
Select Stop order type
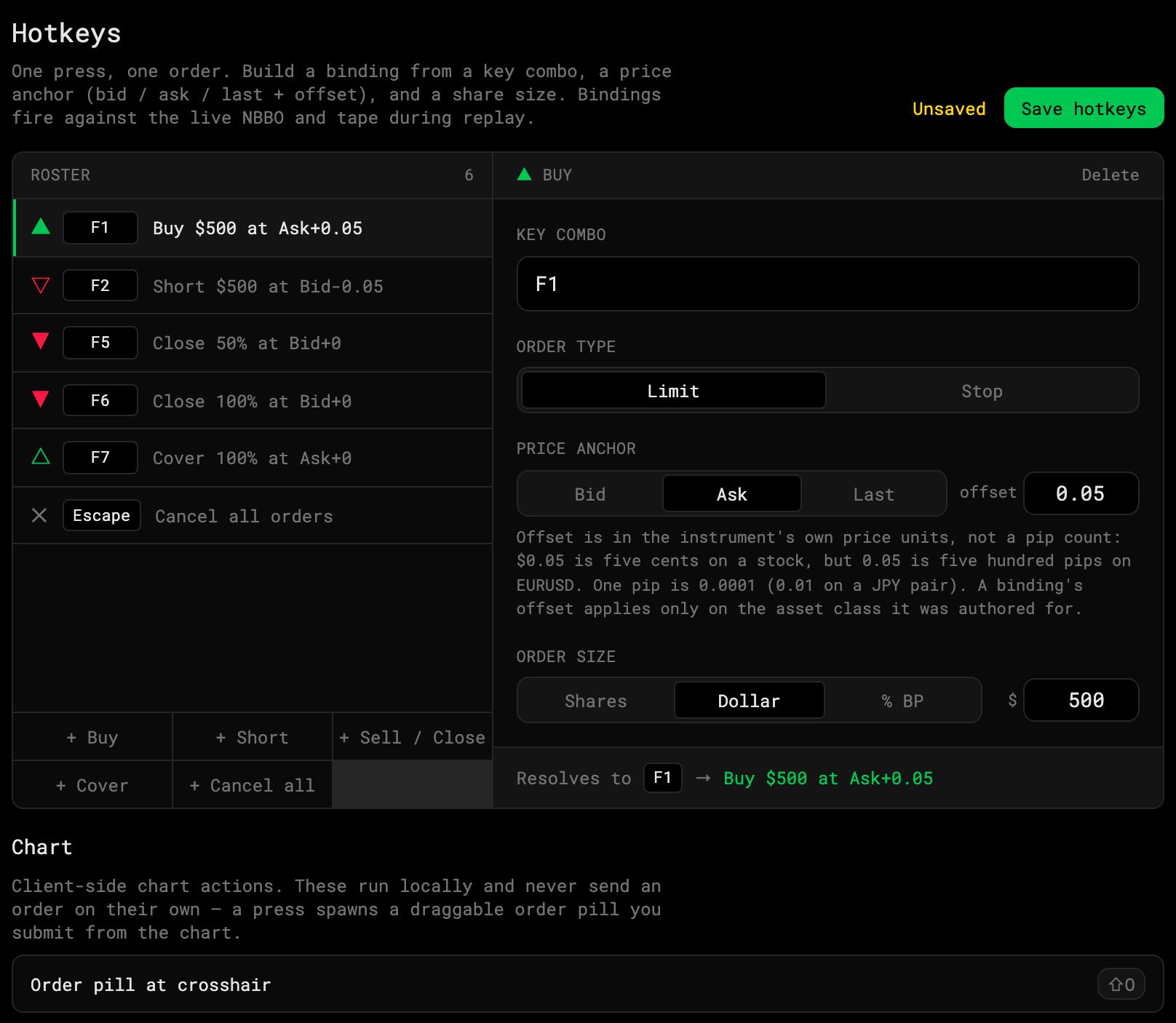coord(982,391)
